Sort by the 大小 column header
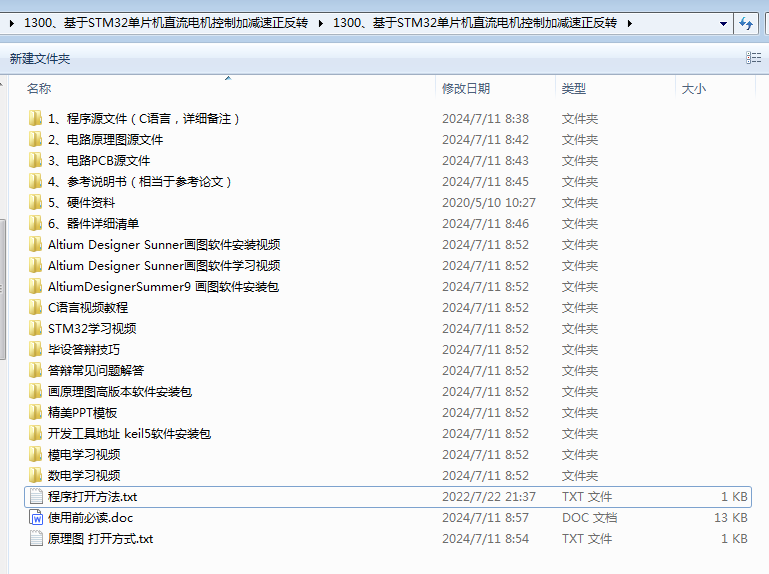The width and height of the screenshot is (769, 574). coord(715,88)
